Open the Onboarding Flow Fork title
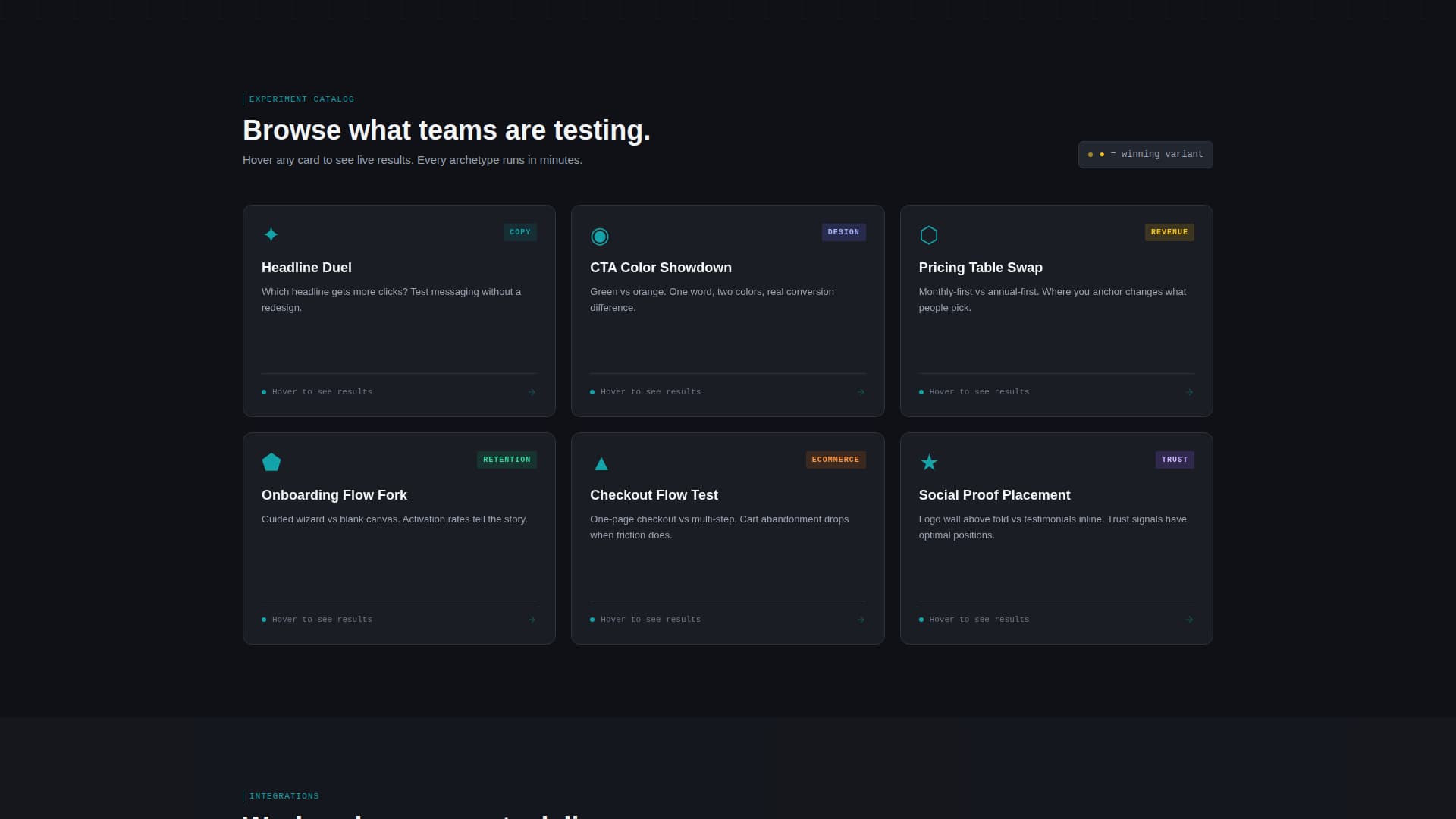The image size is (1456, 819). [x=334, y=495]
